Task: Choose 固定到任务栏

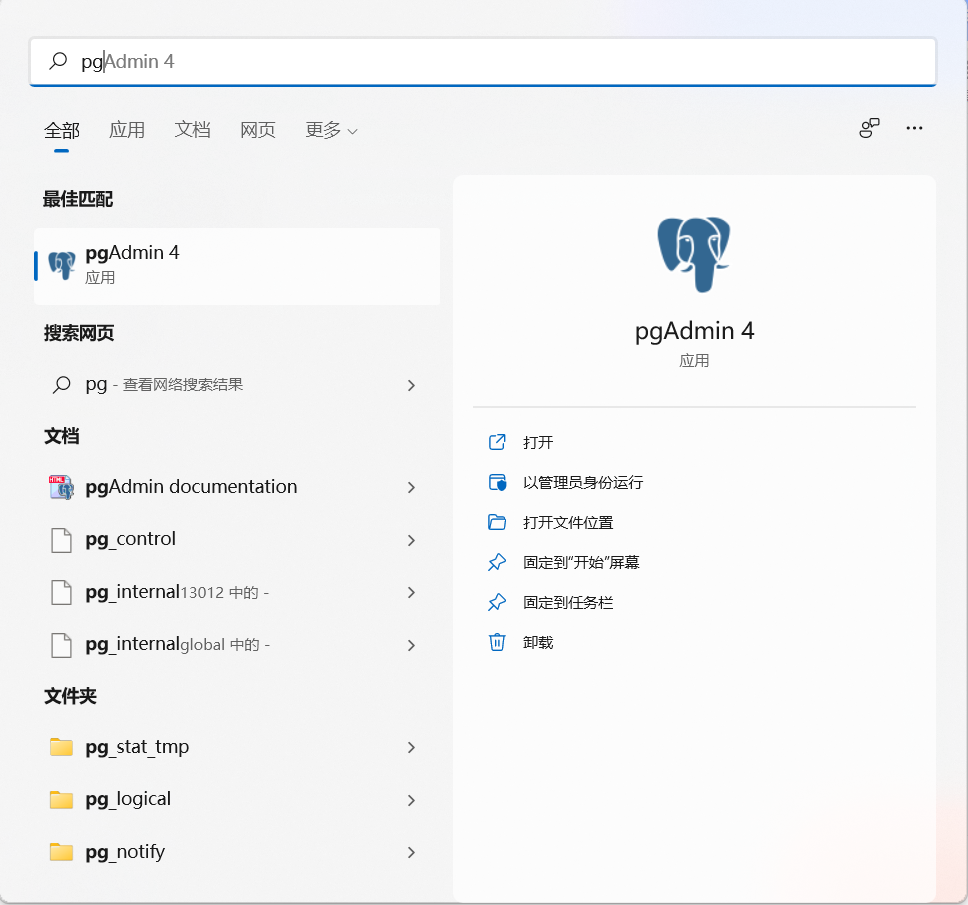Action: (568, 603)
